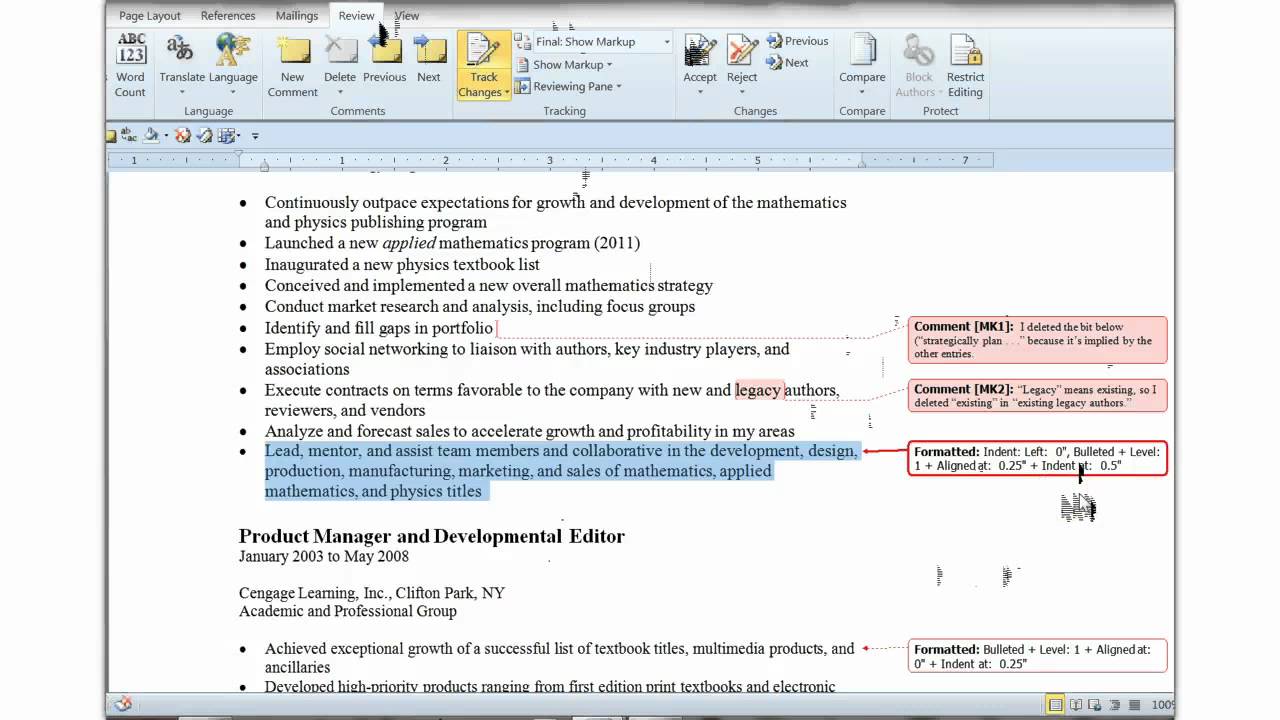Expand the Compare dropdown arrow
This screenshot has height=720, width=1280.
pos(862,92)
